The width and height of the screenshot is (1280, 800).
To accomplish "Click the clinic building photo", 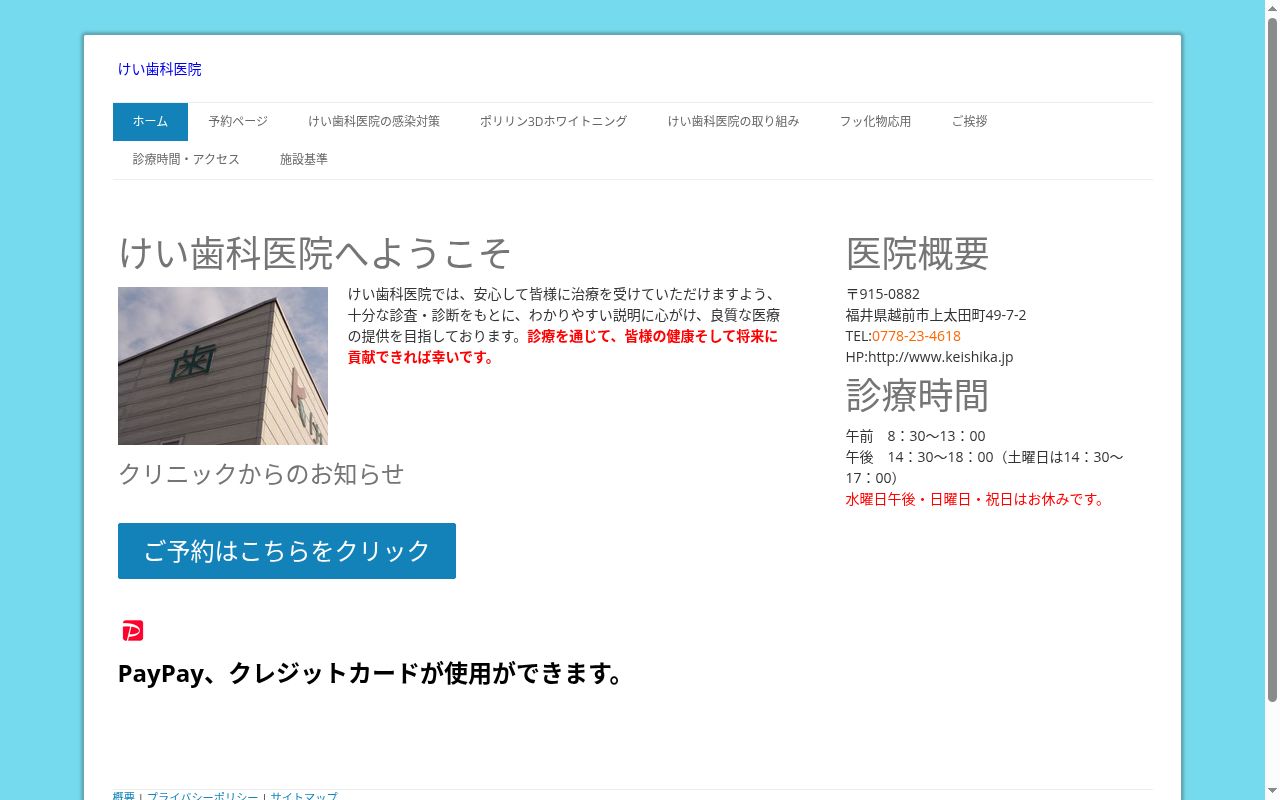I will pos(223,366).
